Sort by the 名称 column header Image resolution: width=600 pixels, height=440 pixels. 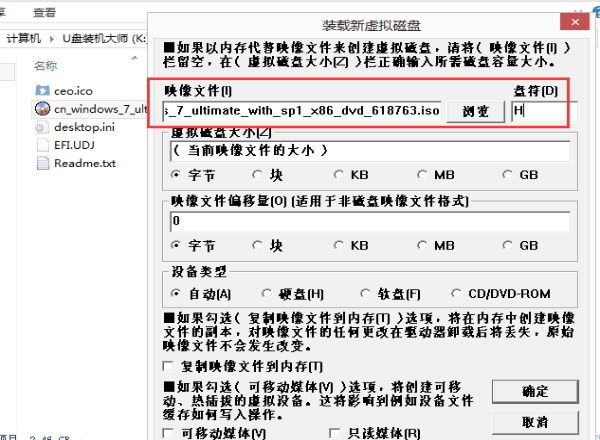tap(46, 66)
